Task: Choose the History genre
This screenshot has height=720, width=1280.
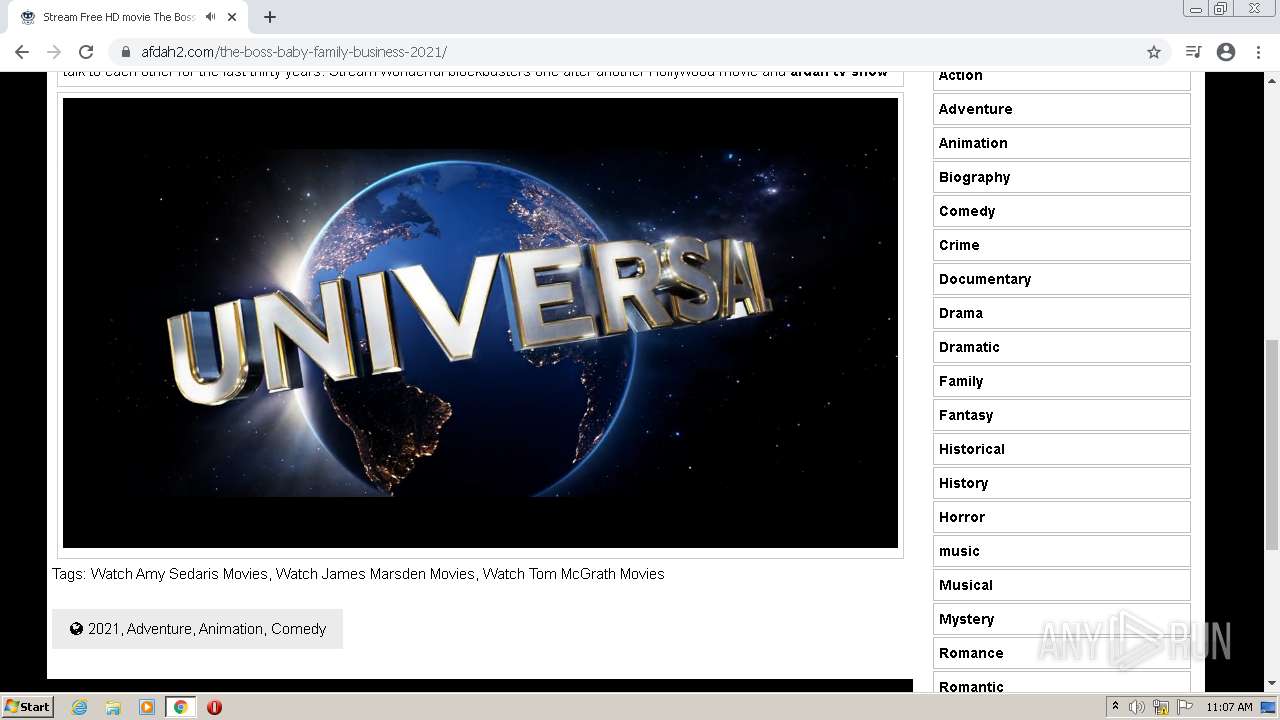Action: click(x=1061, y=483)
